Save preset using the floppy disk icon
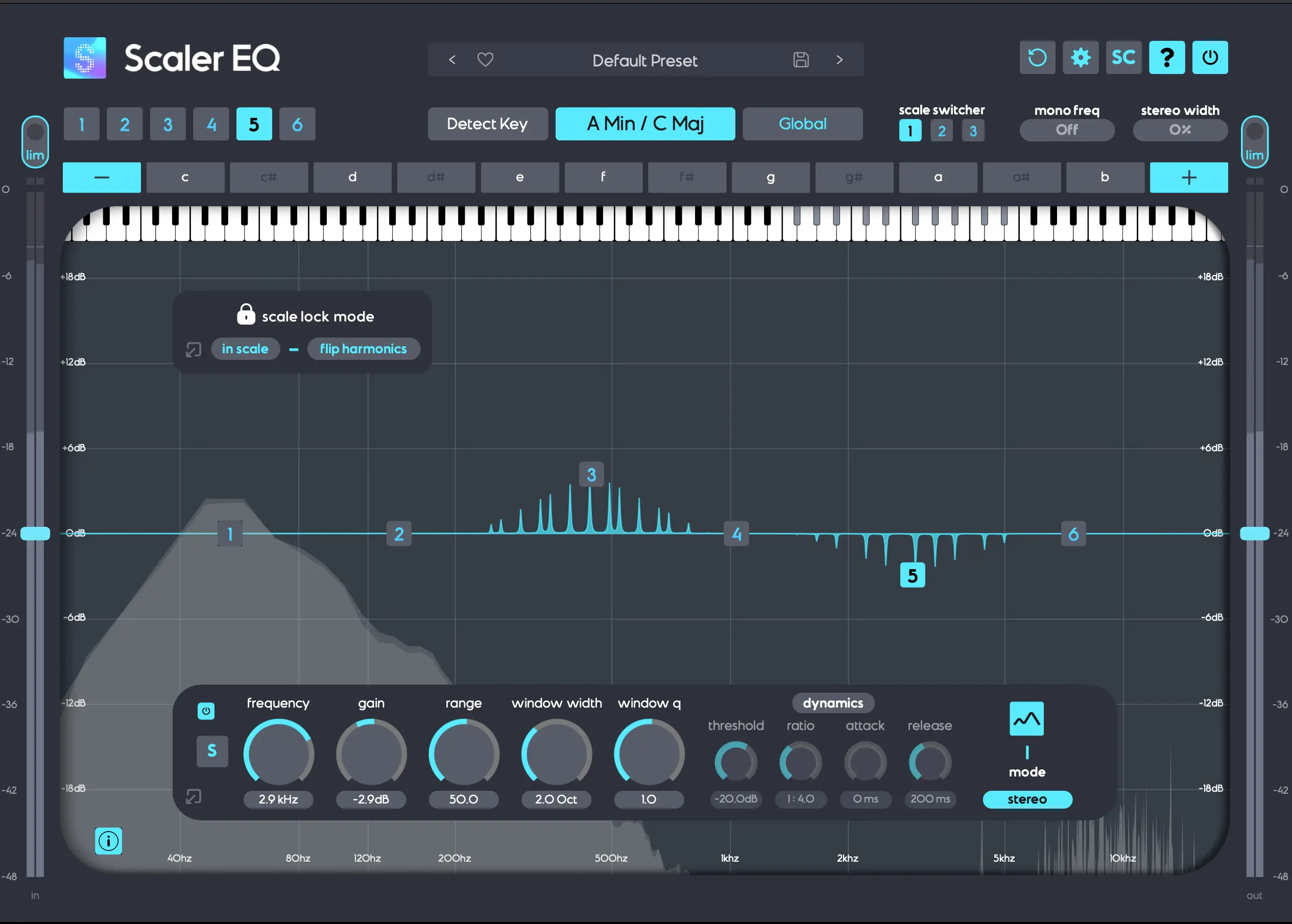Image resolution: width=1292 pixels, height=924 pixels. 801,60
